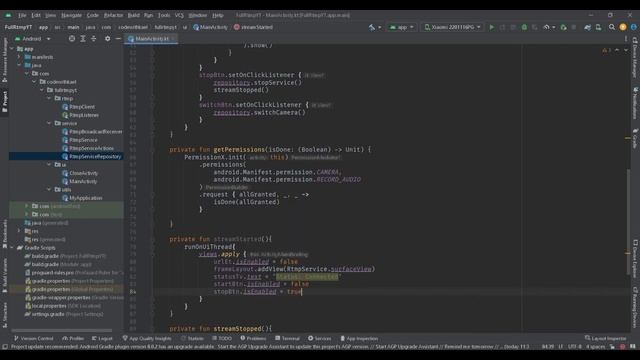Select the MainActivity.kt editor tab
Image resolution: width=640 pixels, height=360 pixels.
point(152,39)
